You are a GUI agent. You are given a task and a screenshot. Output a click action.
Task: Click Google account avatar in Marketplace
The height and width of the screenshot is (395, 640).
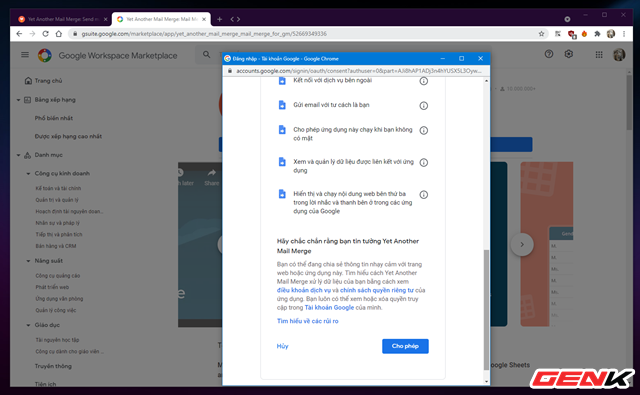(x=619, y=55)
